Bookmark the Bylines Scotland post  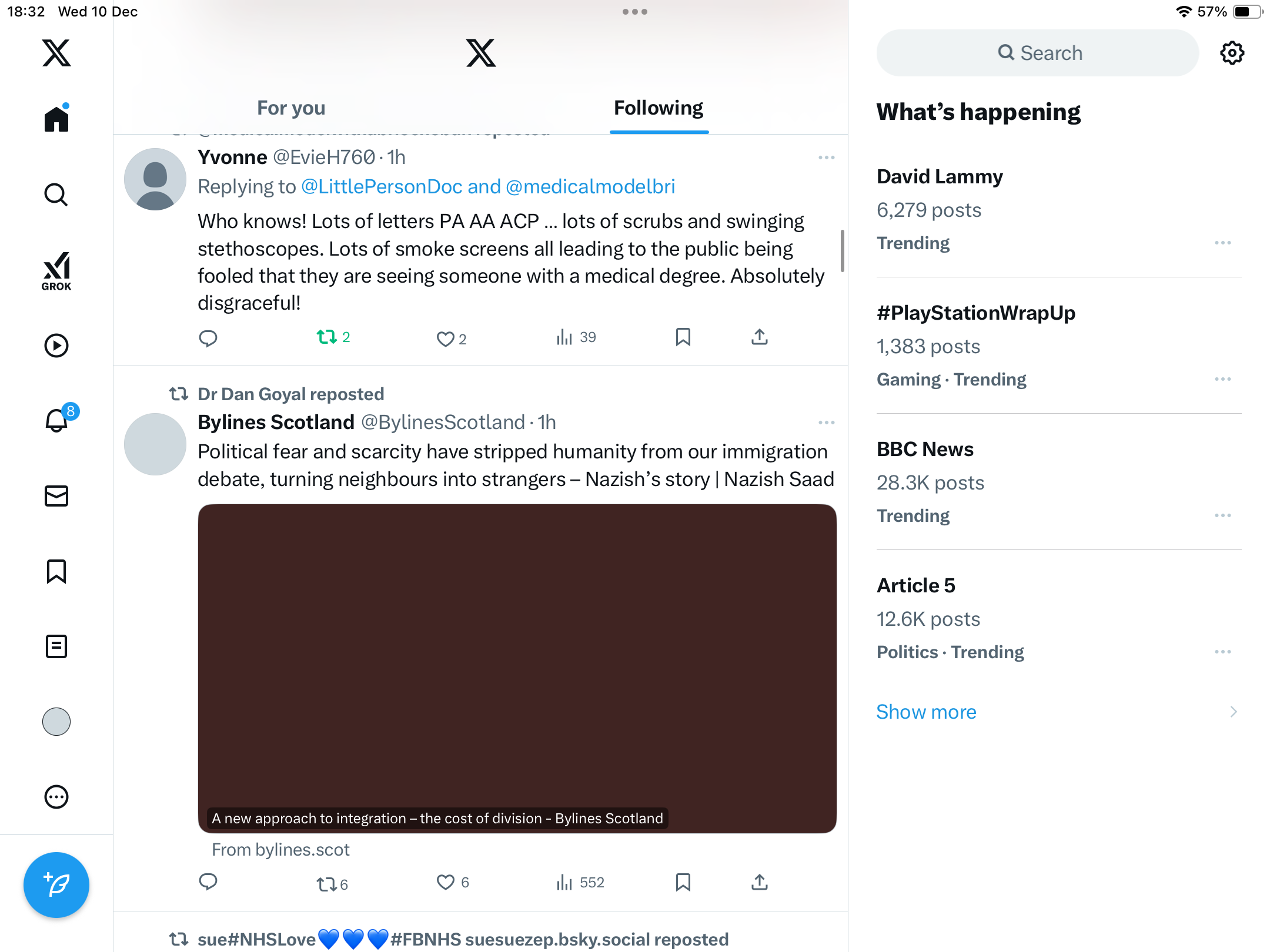(x=683, y=882)
